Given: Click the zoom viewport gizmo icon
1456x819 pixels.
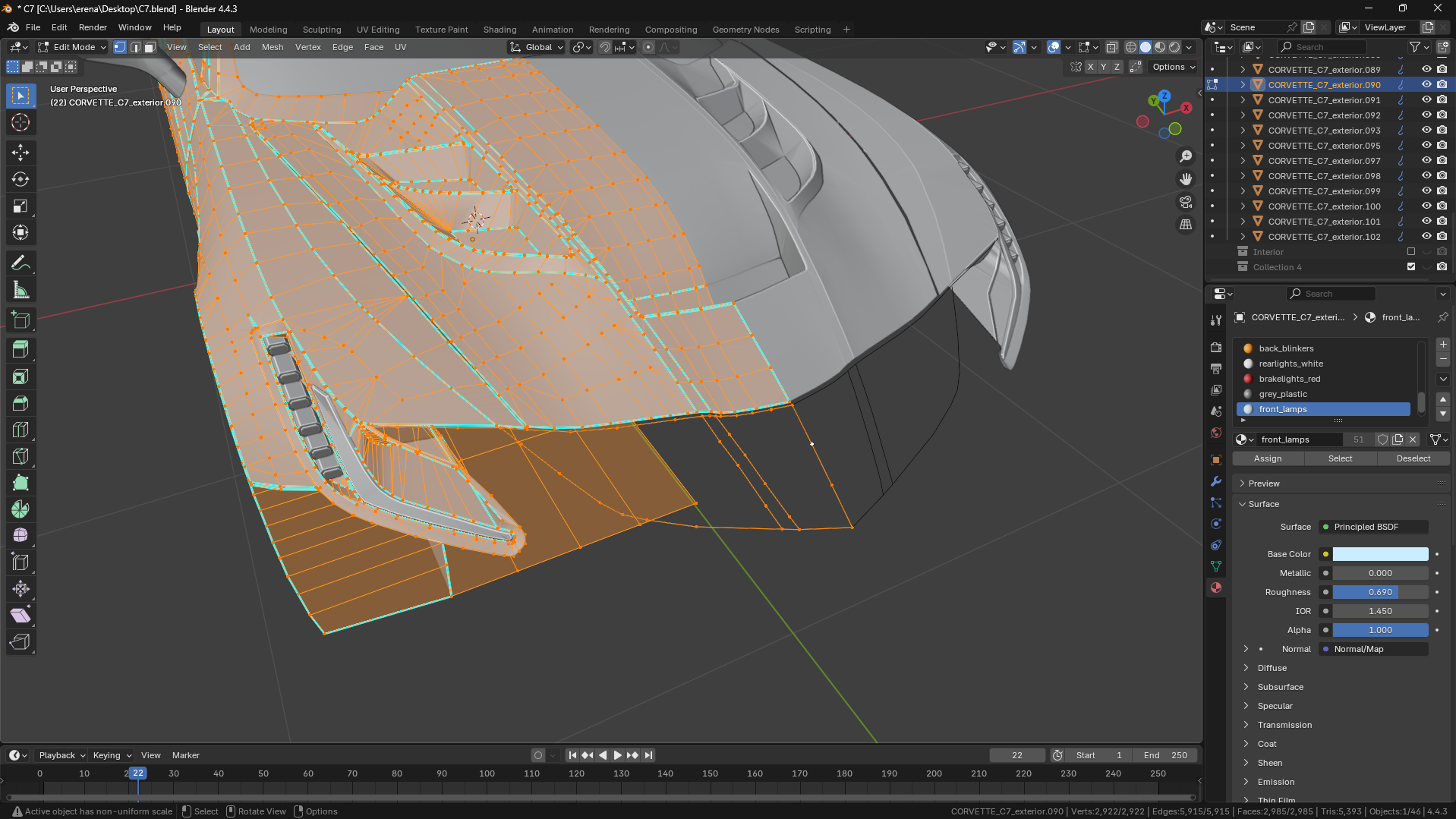Looking at the screenshot, I should click(x=1186, y=156).
